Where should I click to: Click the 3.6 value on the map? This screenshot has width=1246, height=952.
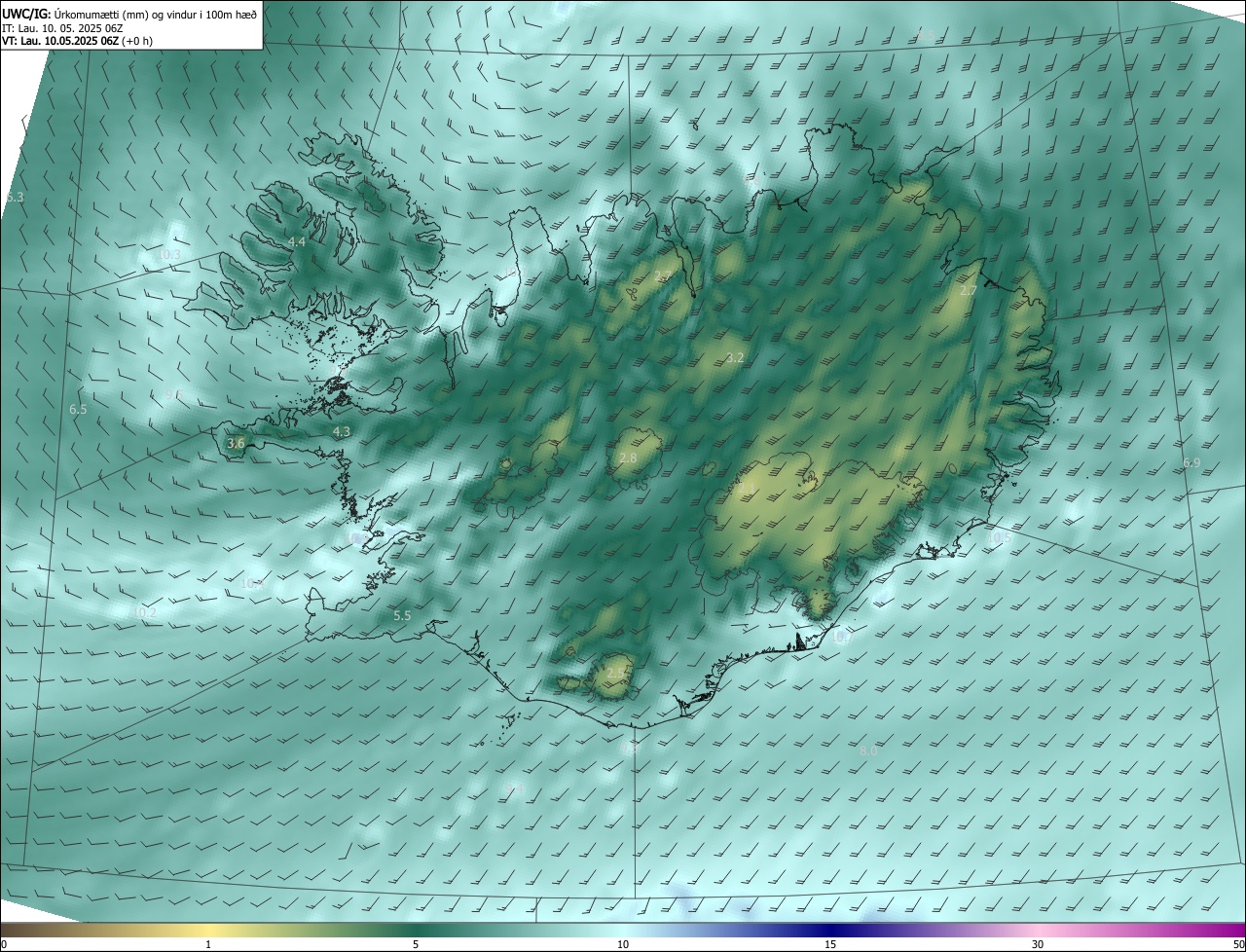[236, 443]
